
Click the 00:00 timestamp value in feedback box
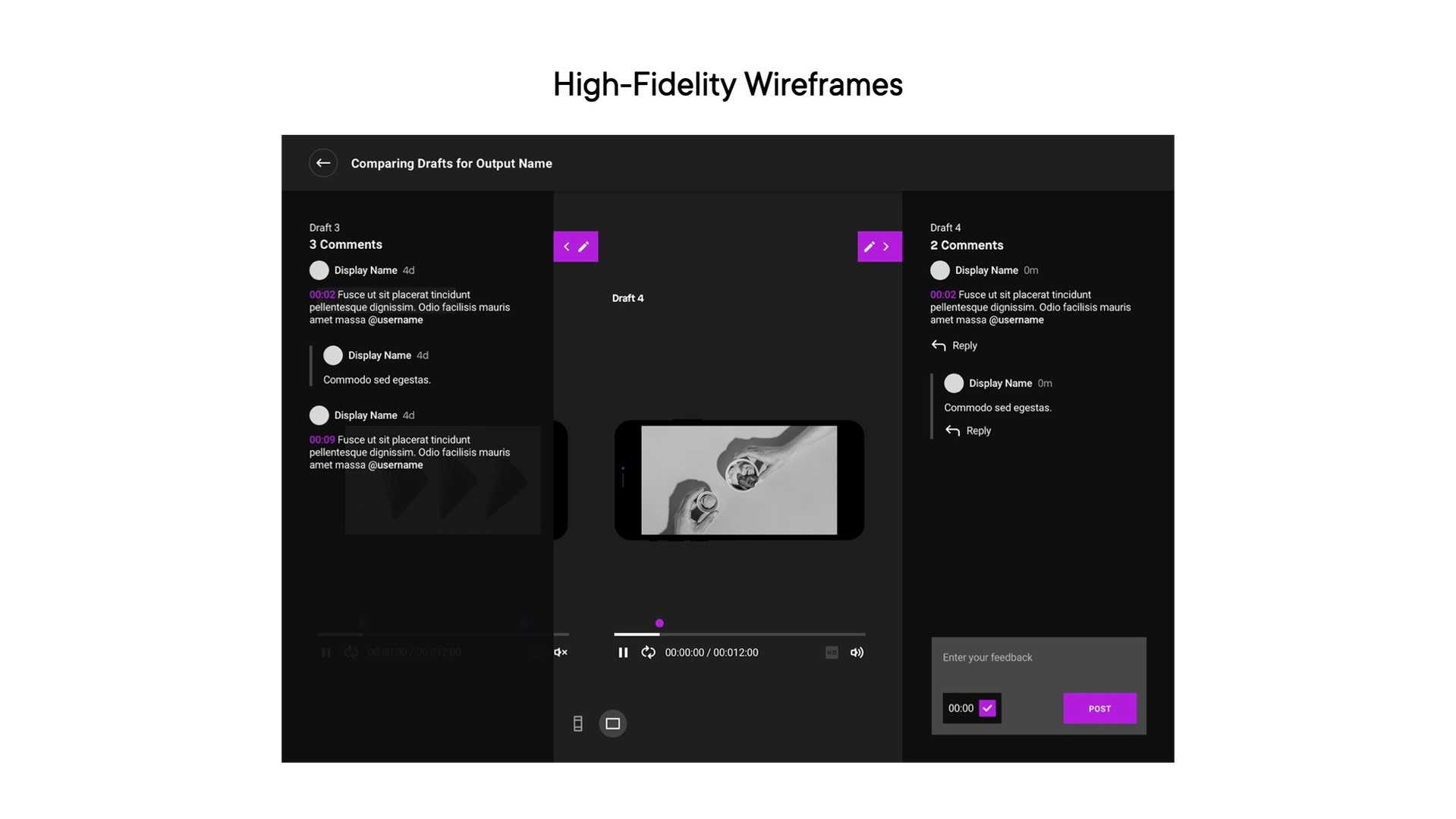(961, 709)
